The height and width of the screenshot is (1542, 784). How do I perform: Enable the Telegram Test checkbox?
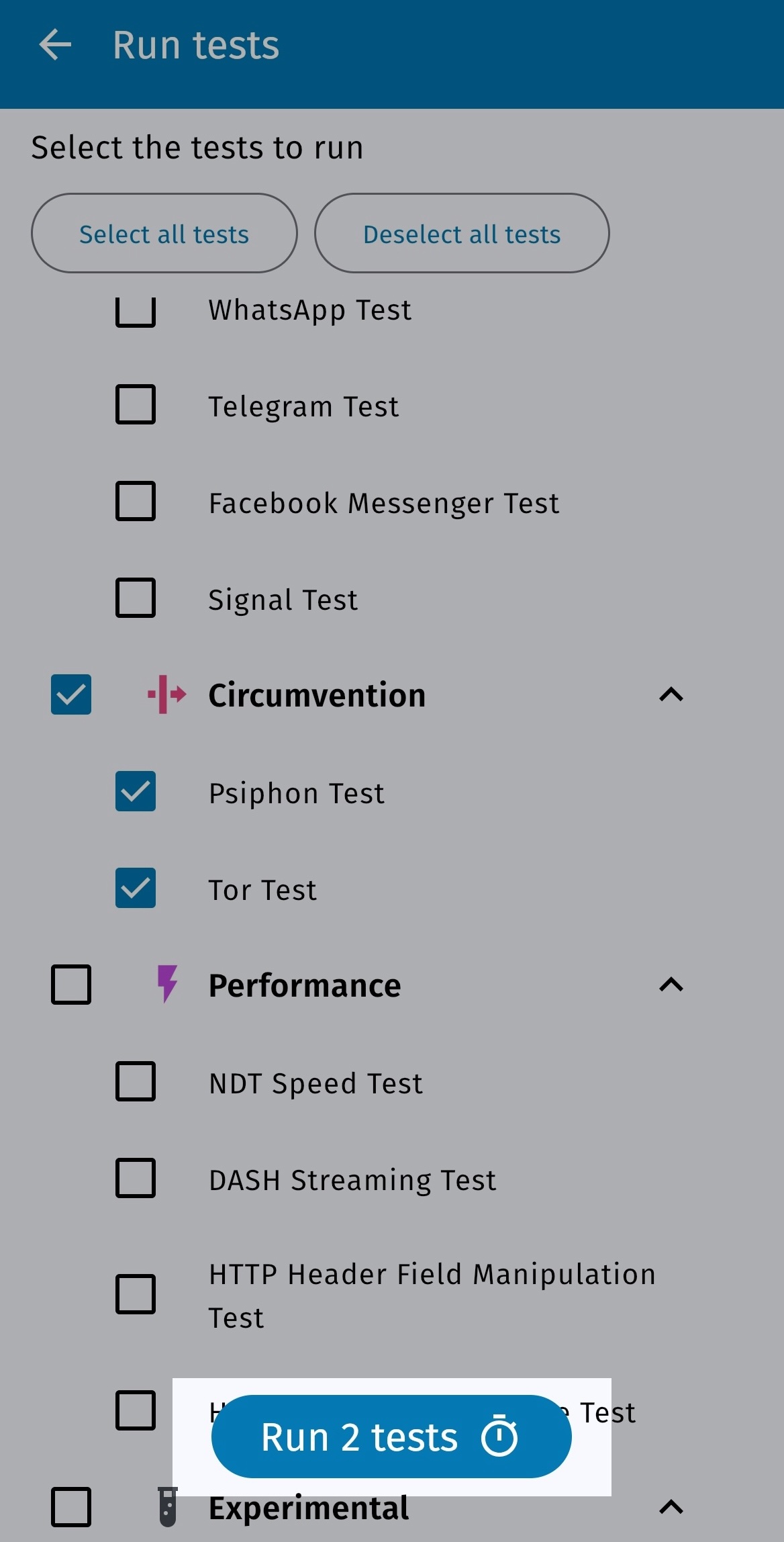tap(136, 404)
